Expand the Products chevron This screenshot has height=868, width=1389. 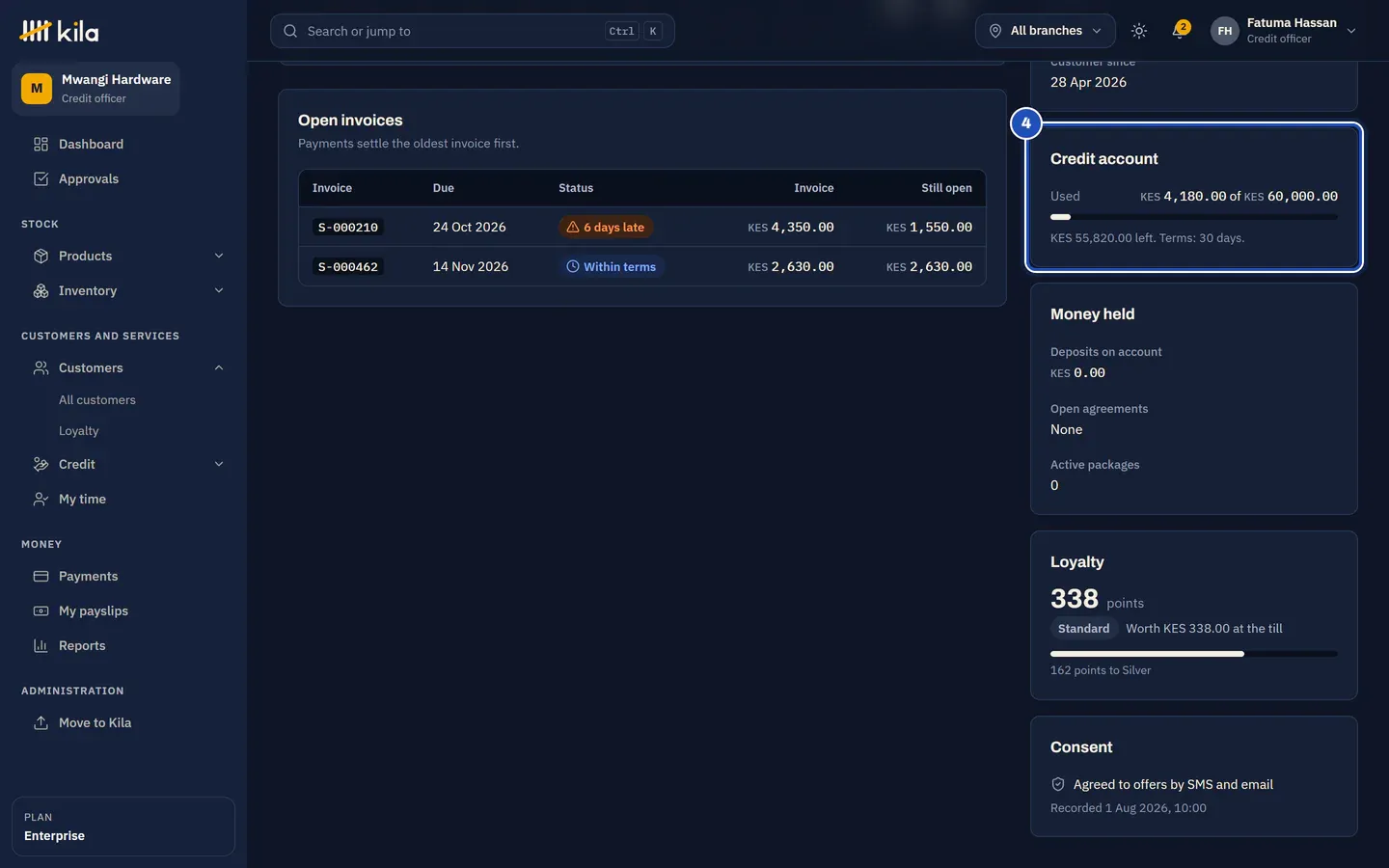[219, 257]
